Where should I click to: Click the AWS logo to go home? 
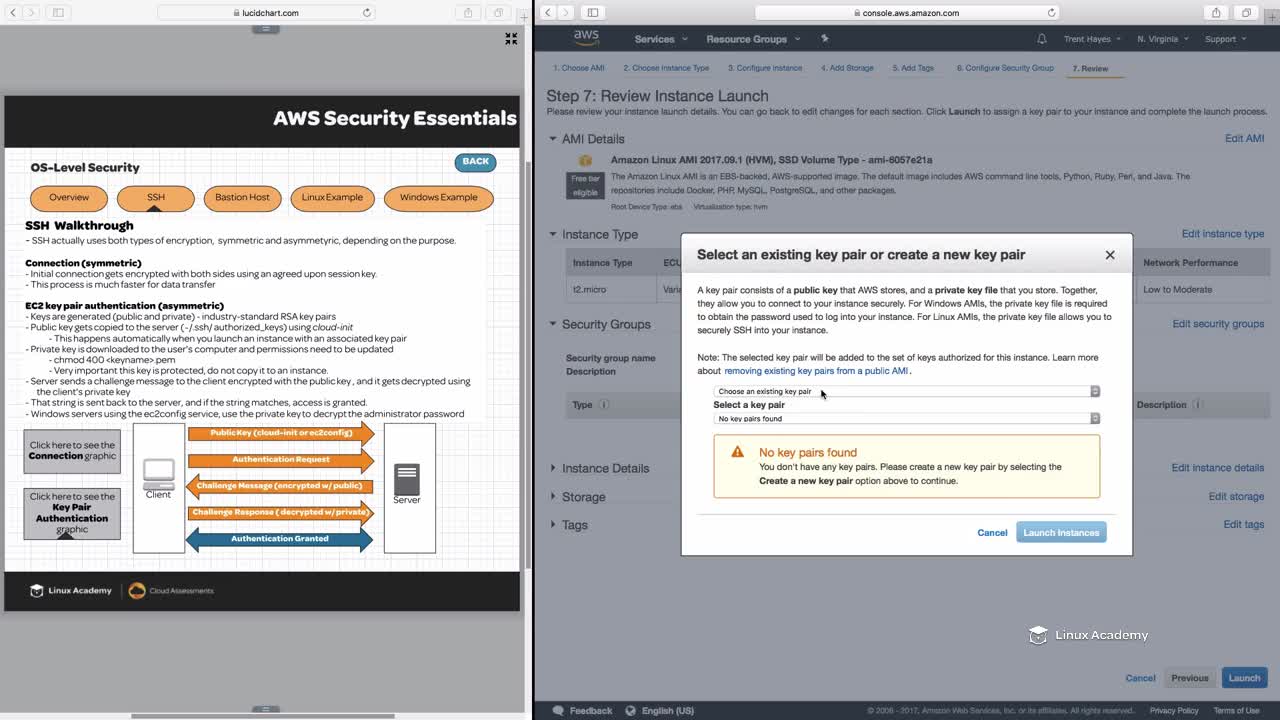pos(586,38)
